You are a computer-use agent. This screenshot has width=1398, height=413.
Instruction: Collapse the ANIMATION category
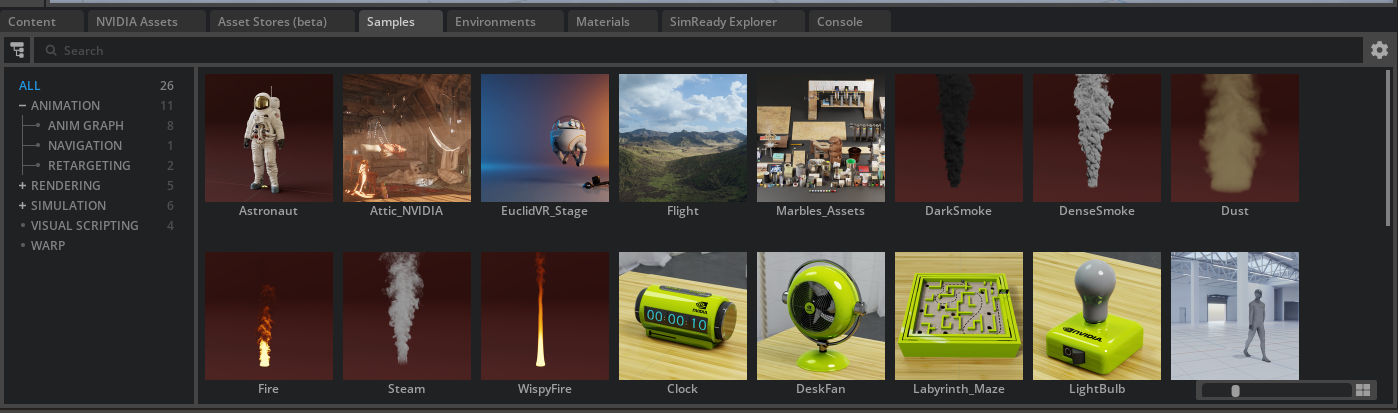22,106
